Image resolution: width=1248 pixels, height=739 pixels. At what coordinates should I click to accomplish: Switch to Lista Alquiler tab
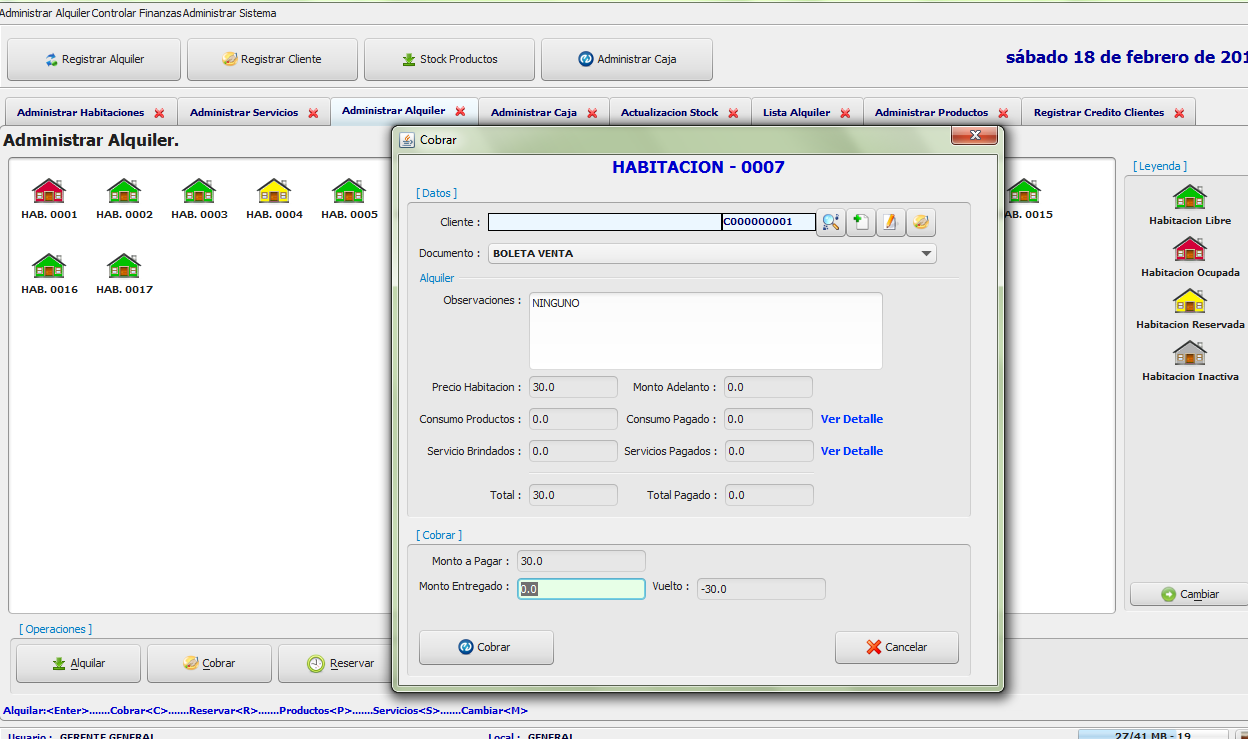click(x=796, y=113)
